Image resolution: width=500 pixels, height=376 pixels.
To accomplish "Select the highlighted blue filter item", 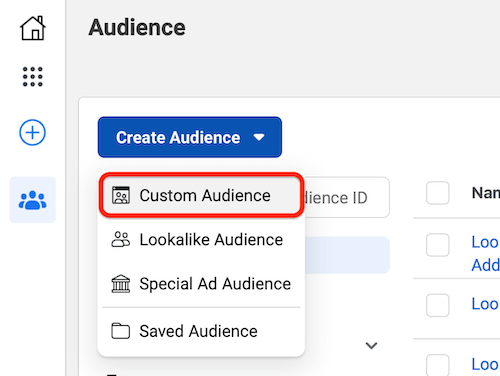I will point(347,255).
